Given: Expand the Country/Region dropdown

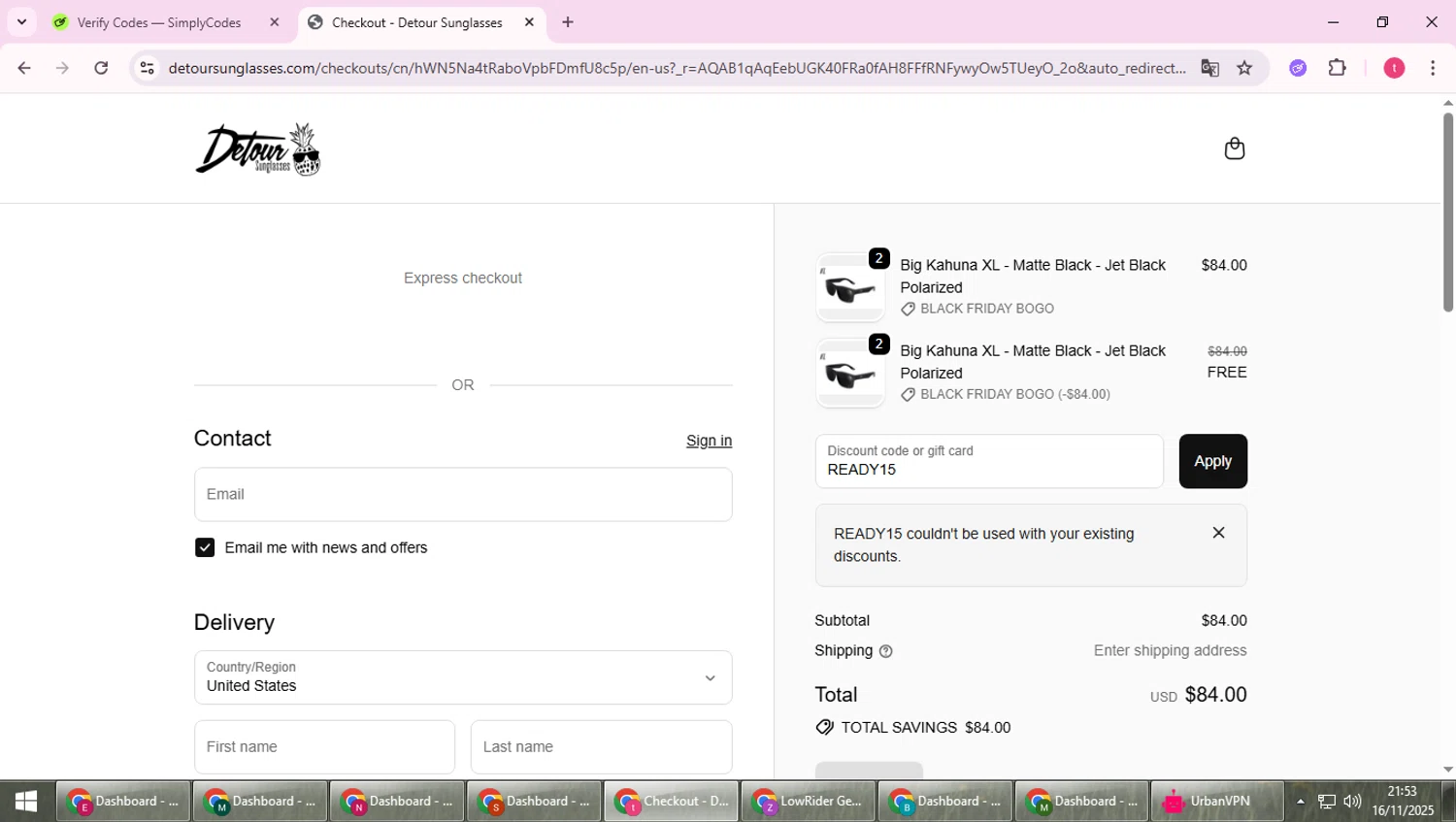Looking at the screenshot, I should (x=463, y=677).
